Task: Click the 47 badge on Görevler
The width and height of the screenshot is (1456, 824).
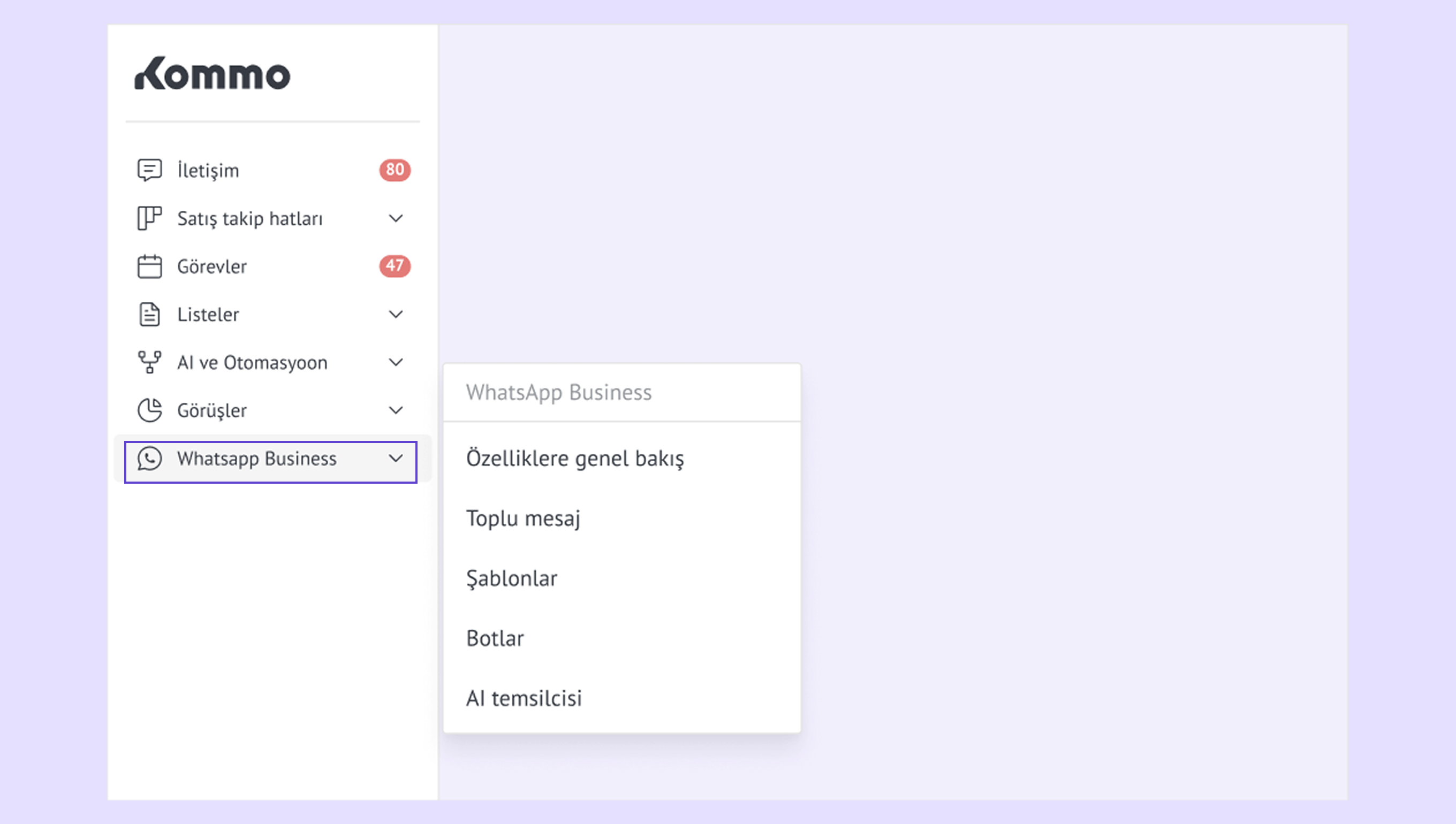Action: [x=395, y=266]
